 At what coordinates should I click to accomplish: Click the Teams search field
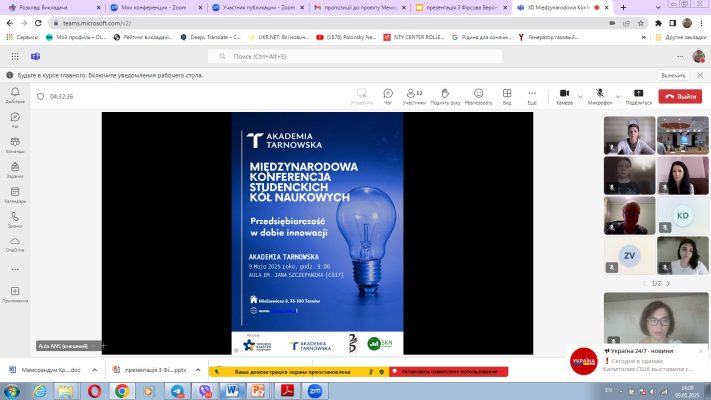(355, 56)
